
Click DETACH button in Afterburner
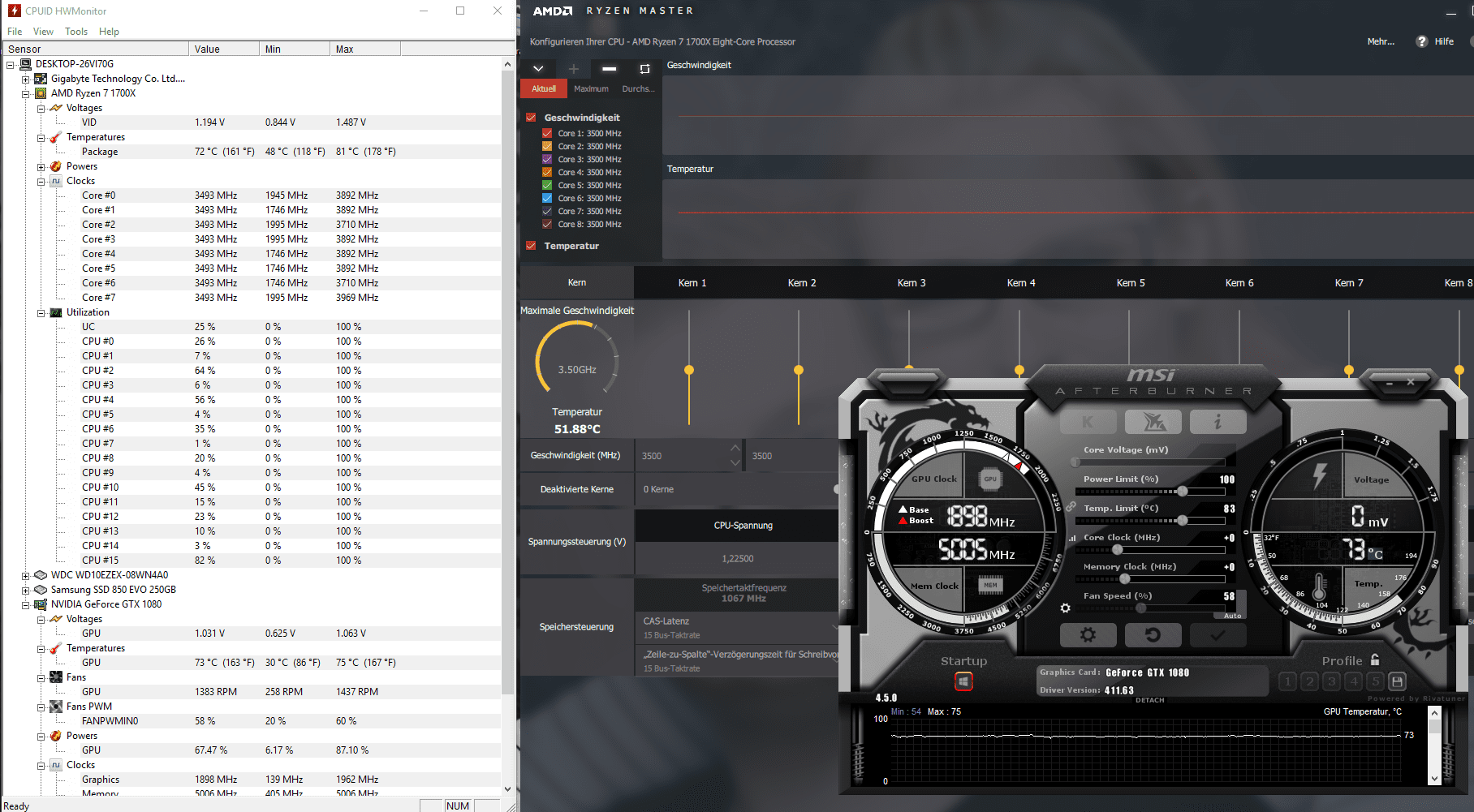pos(1149,700)
